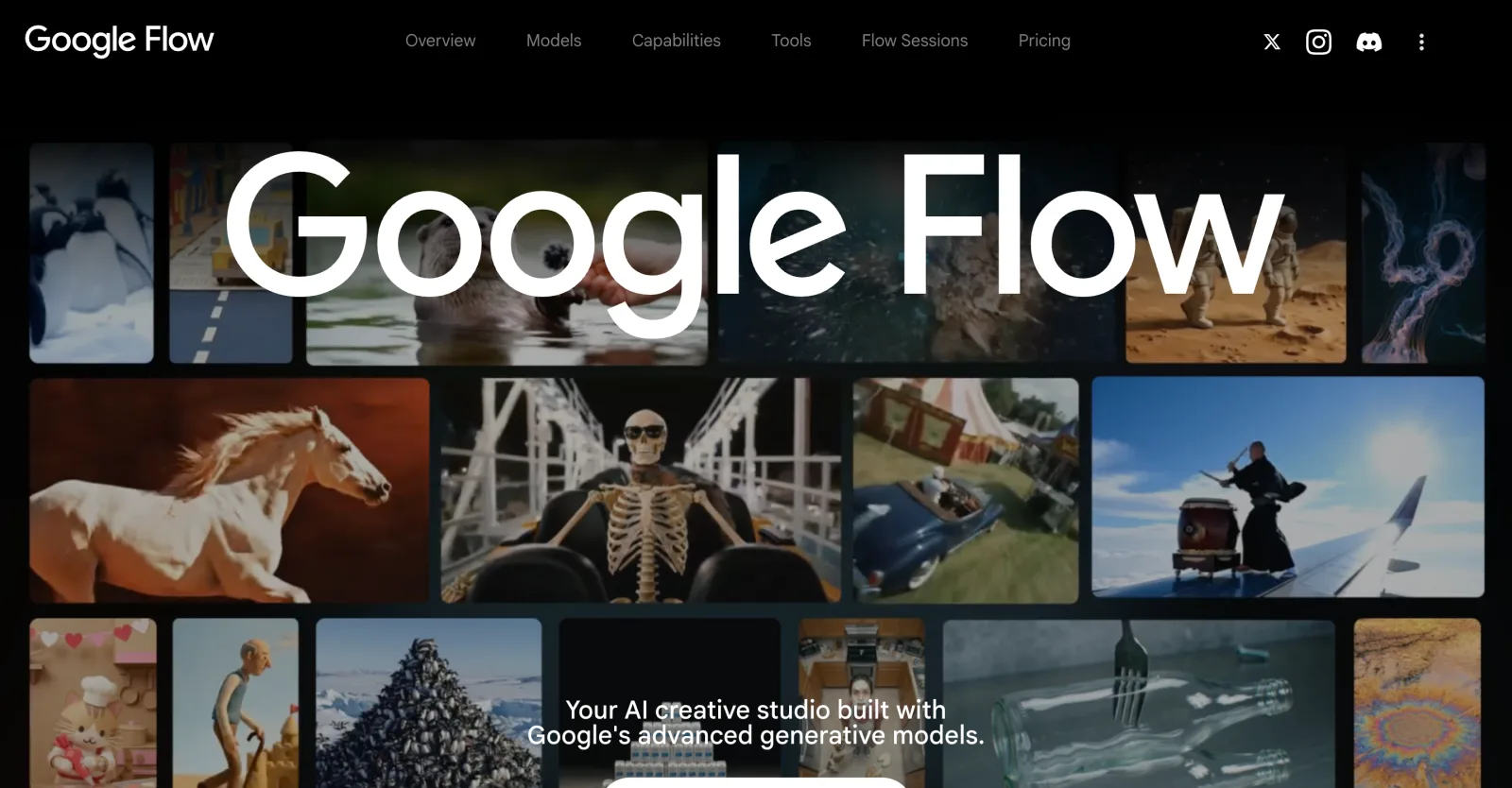Open the Tools nav item
This screenshot has height=788, width=1512.
pyautogui.click(x=791, y=41)
